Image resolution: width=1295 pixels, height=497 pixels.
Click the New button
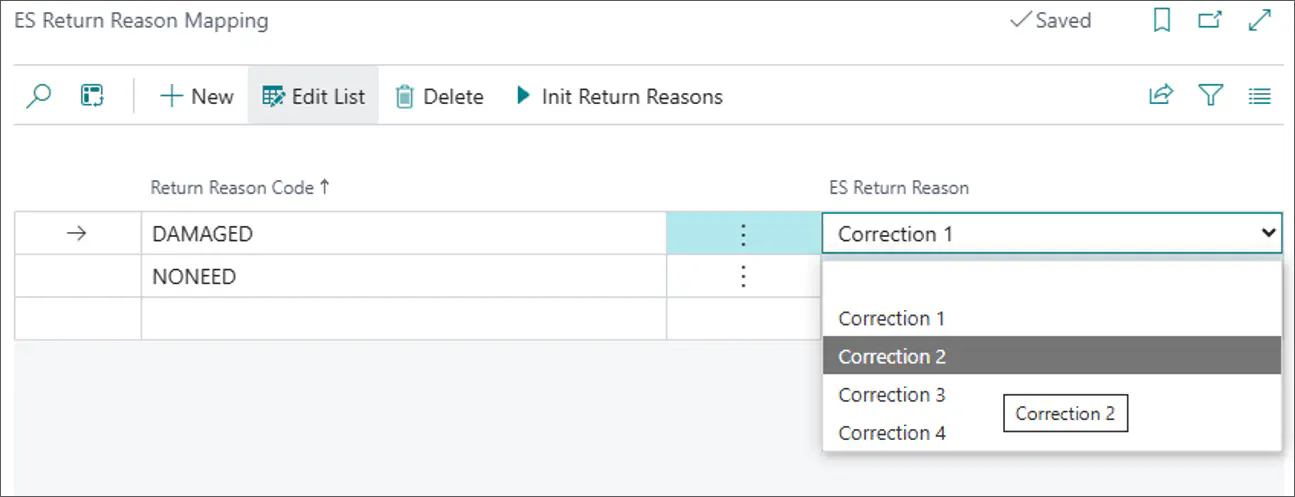(197, 96)
